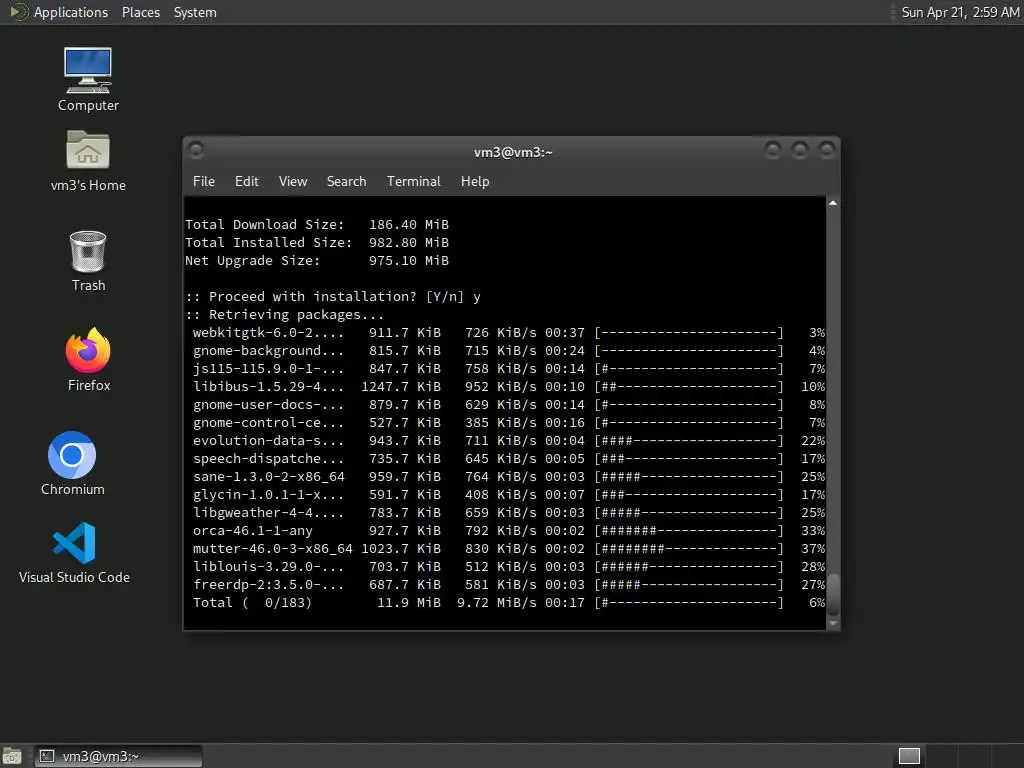Click 'gnome-user-docs-...' package name
The height and width of the screenshot is (768, 1024).
point(268,405)
